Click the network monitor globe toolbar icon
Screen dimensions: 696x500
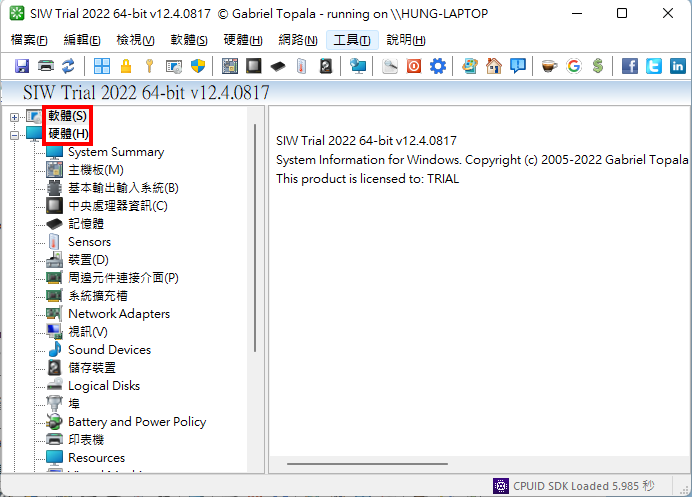tap(358, 67)
